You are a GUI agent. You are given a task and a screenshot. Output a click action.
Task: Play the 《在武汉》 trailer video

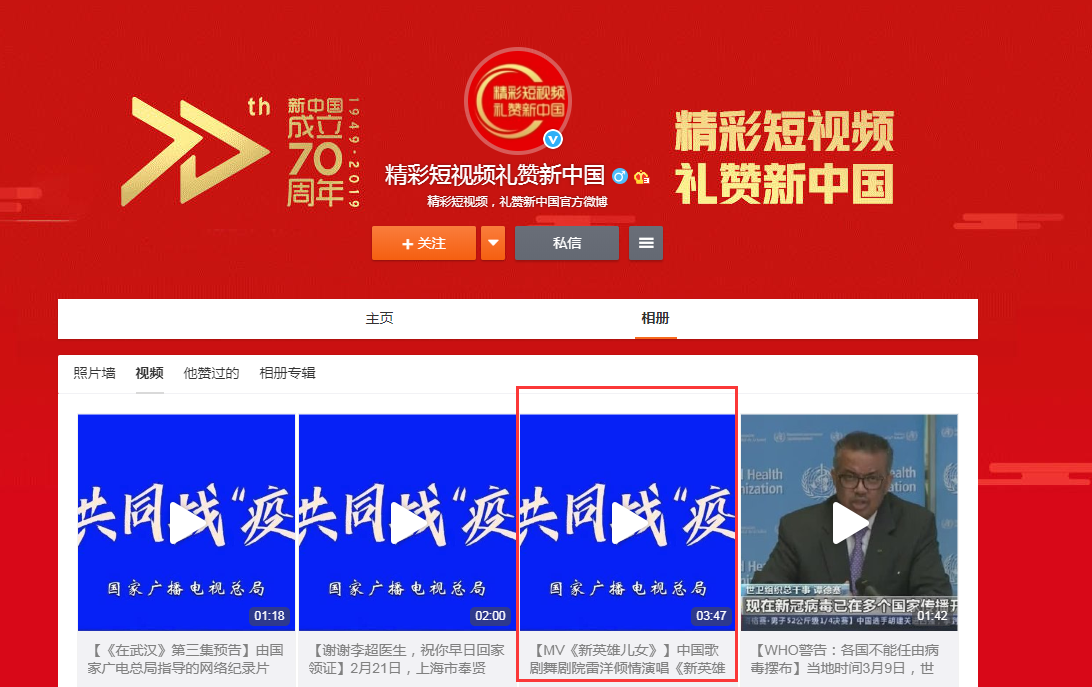(x=186, y=523)
